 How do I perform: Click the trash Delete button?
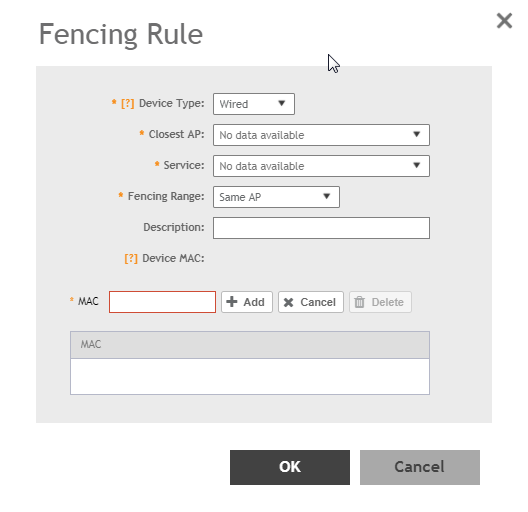click(380, 302)
